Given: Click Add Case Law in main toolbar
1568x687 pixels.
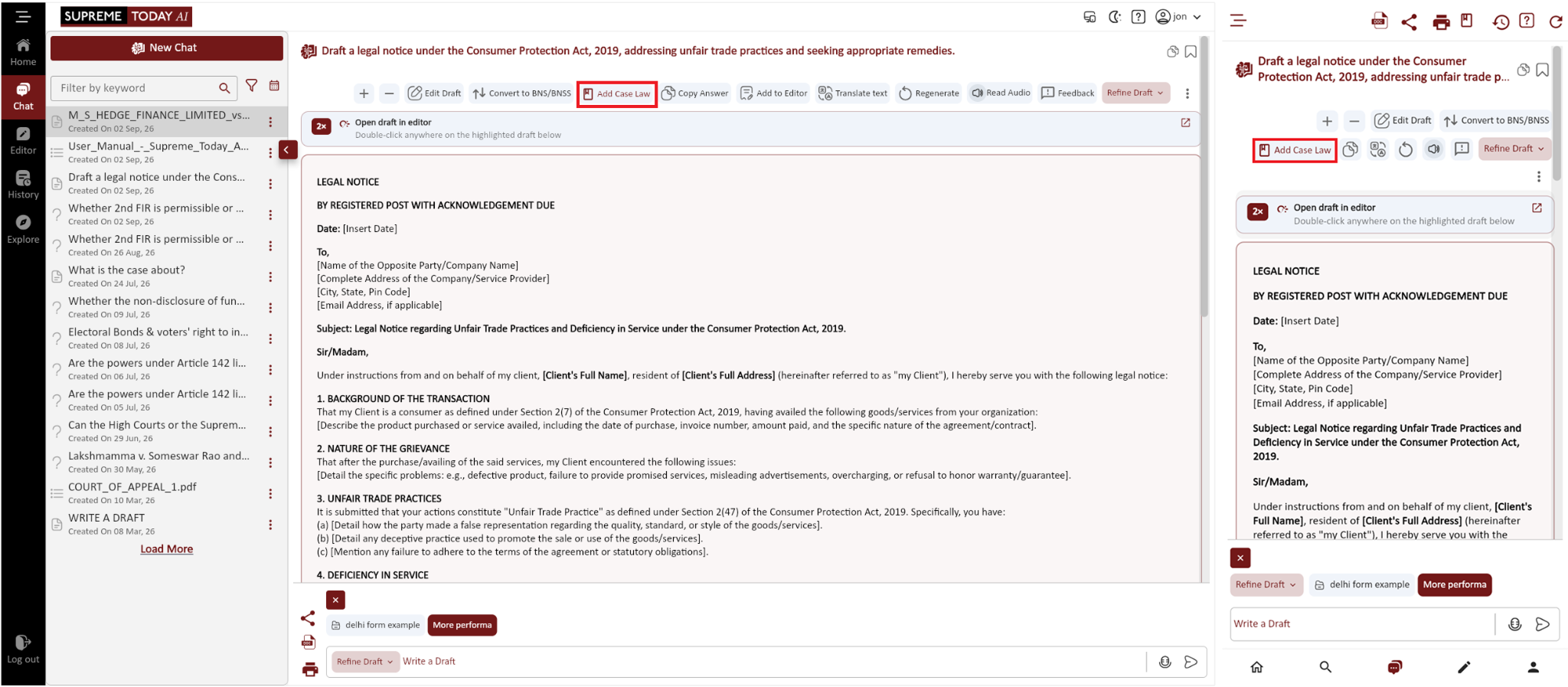Looking at the screenshot, I should pos(617,94).
